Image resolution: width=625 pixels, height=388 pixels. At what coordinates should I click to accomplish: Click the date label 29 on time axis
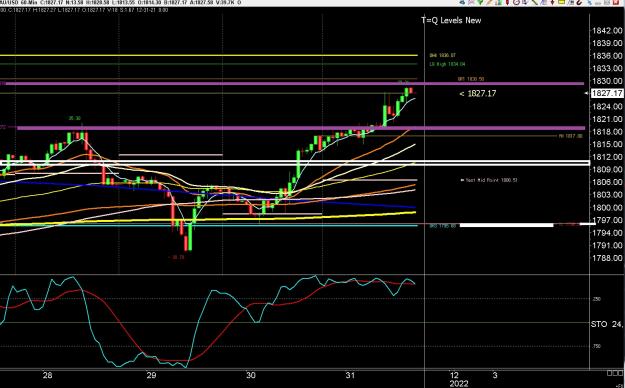[151, 375]
